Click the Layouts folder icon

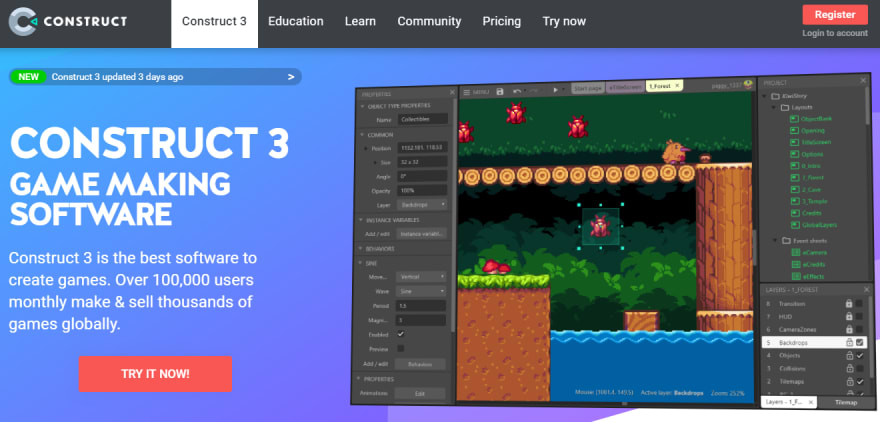click(x=785, y=107)
